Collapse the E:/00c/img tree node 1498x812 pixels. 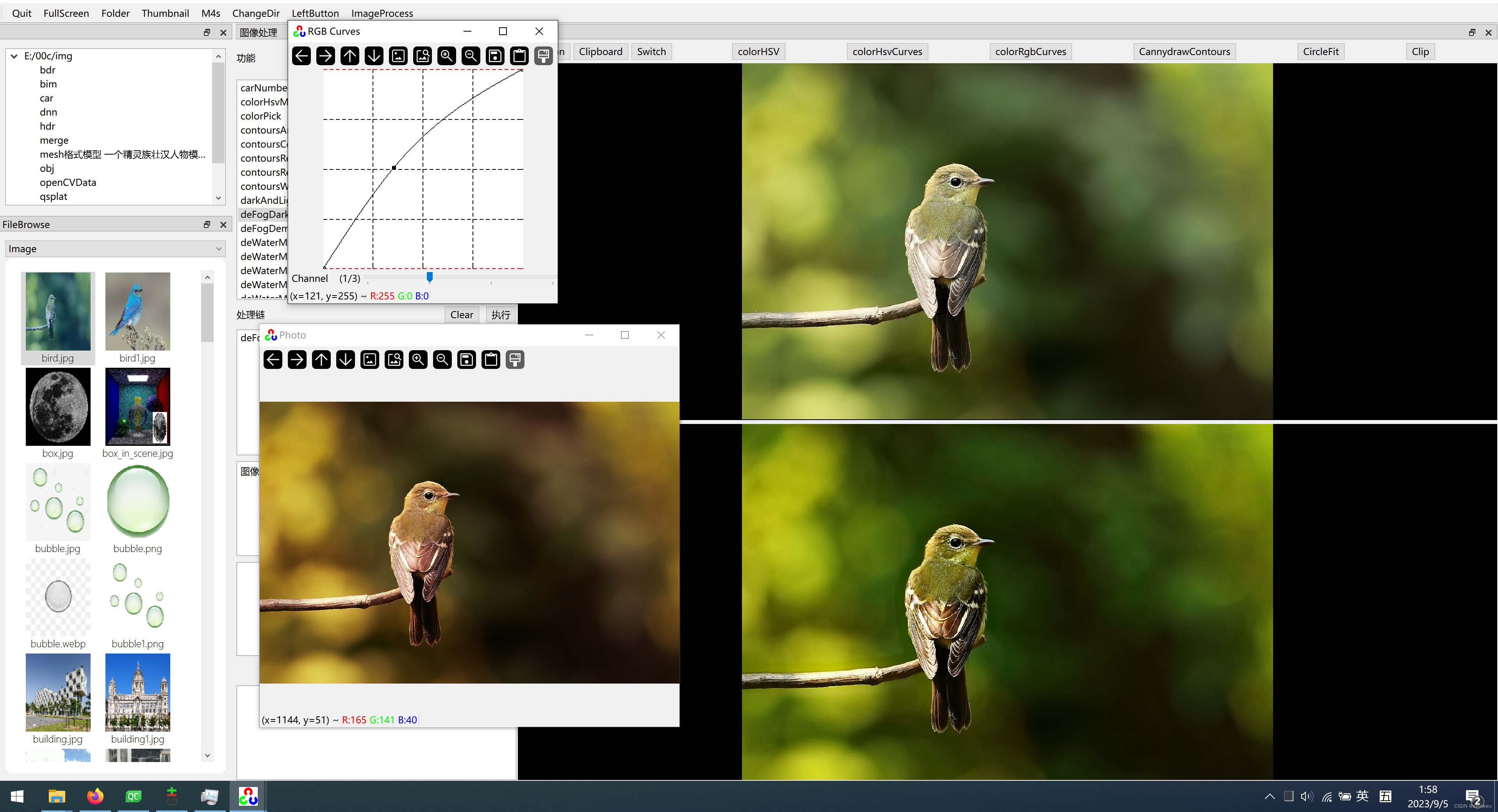click(14, 56)
